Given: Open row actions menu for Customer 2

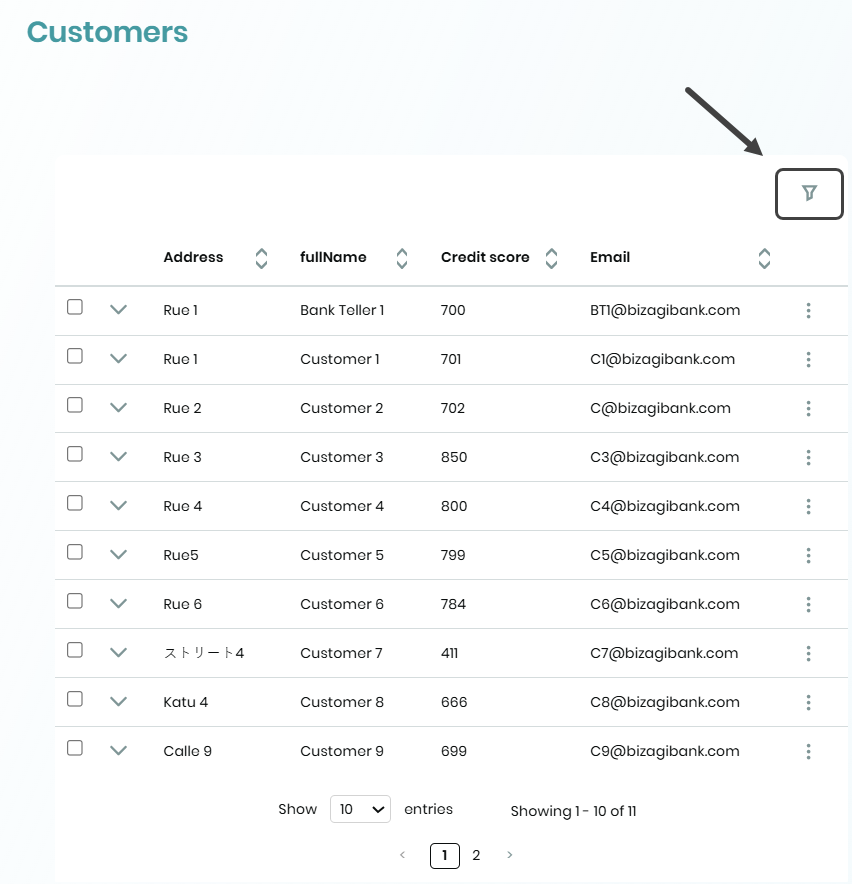Looking at the screenshot, I should (808, 408).
